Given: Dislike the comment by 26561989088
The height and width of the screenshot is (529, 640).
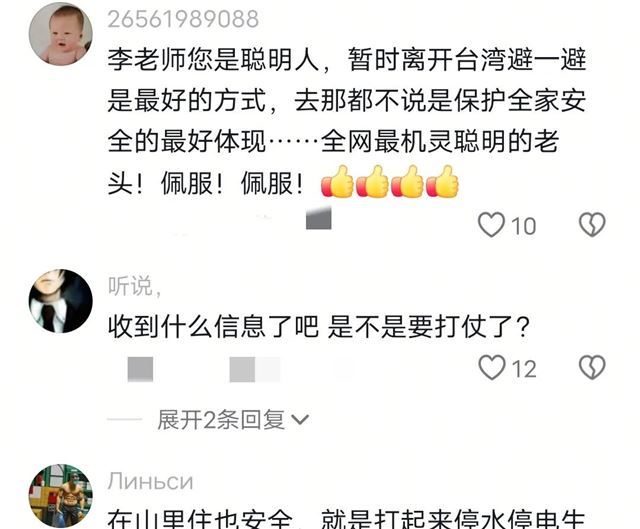Looking at the screenshot, I should click(x=592, y=225).
